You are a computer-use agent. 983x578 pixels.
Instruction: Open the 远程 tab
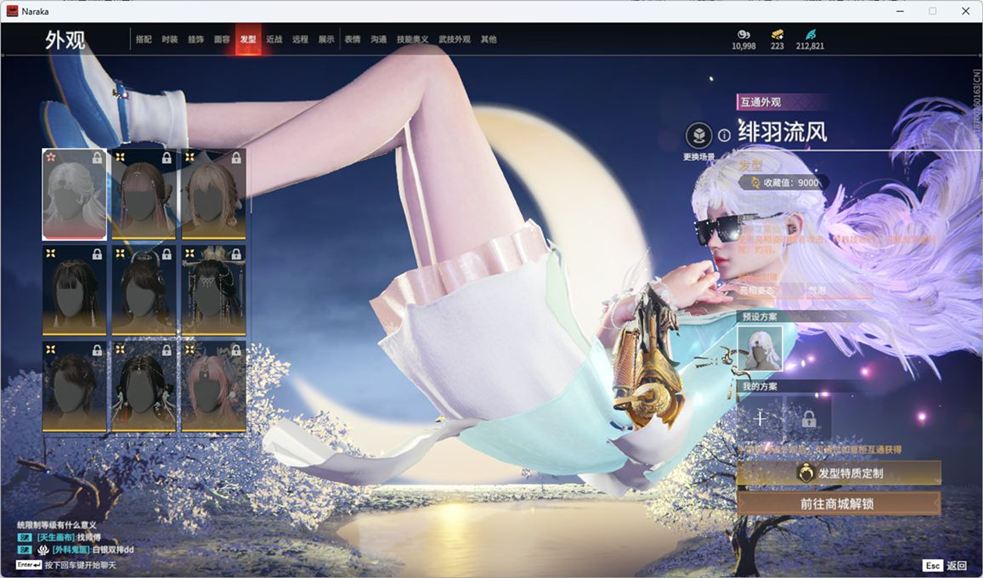(x=300, y=39)
